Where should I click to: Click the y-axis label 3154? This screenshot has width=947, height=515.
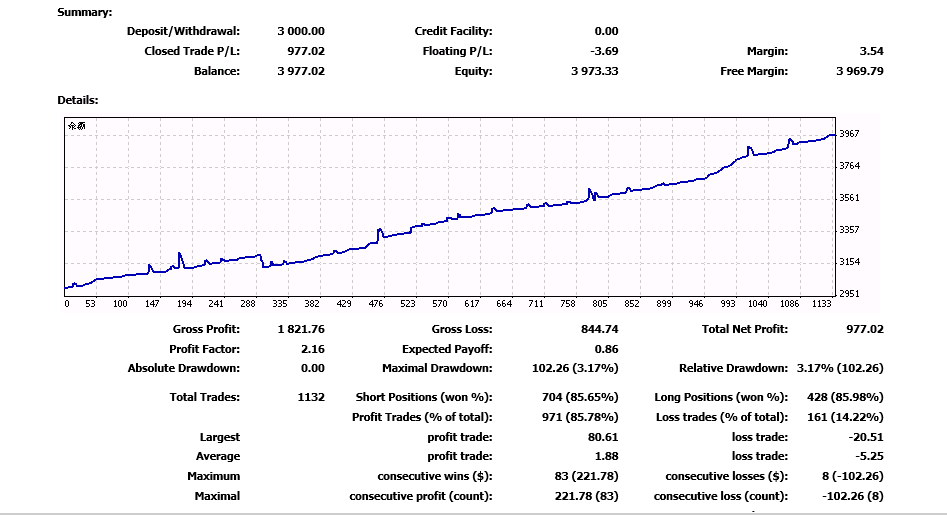(849, 262)
